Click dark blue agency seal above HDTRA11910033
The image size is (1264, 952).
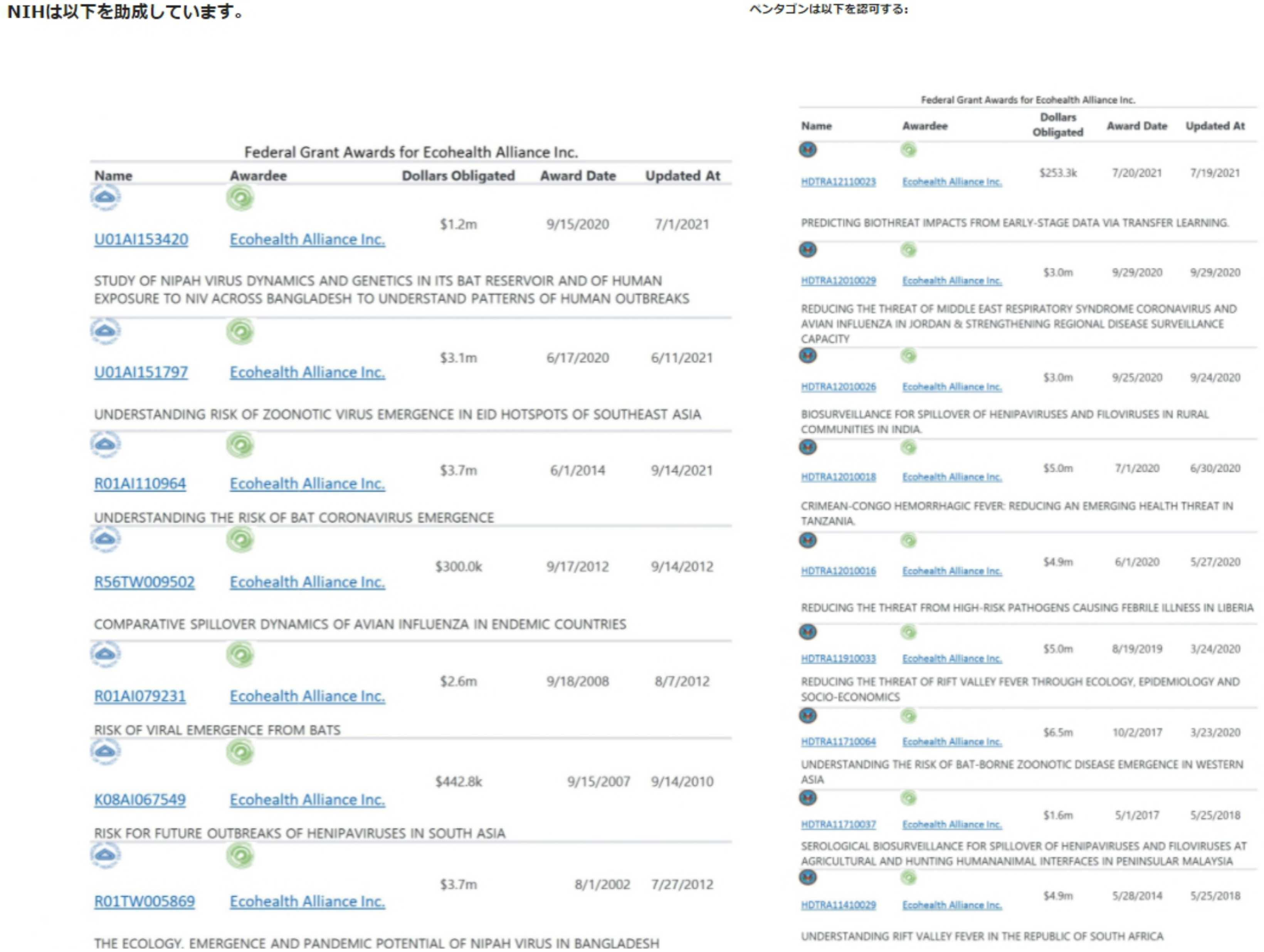(807, 632)
